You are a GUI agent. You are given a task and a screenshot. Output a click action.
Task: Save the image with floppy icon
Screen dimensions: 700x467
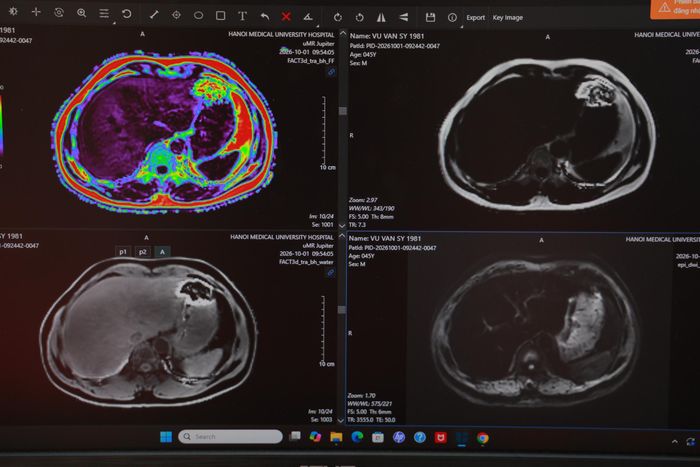tap(430, 17)
